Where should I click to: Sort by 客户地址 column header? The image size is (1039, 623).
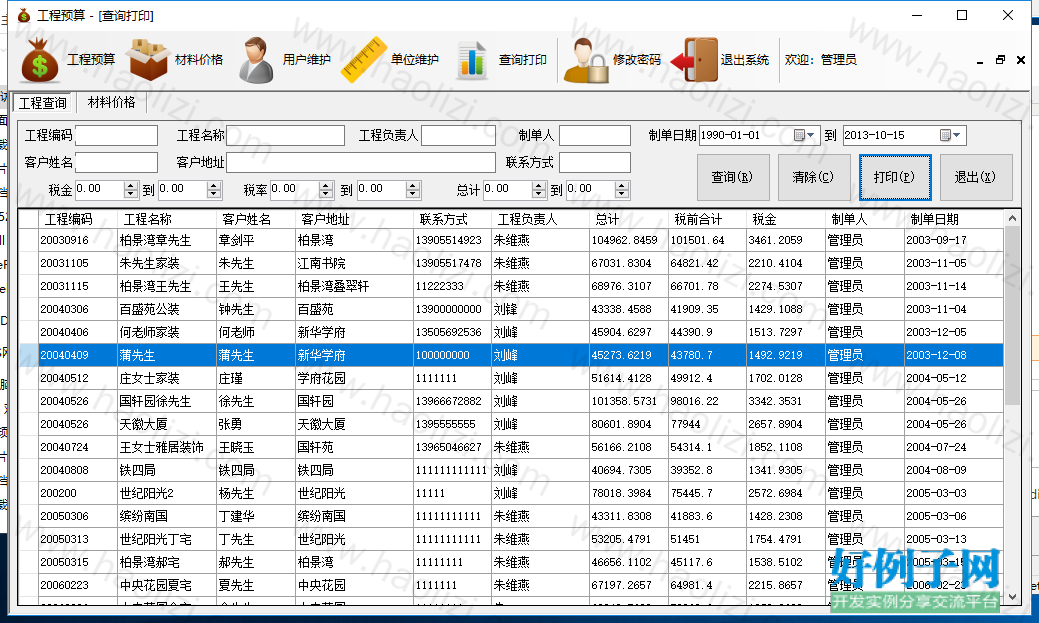click(354, 219)
